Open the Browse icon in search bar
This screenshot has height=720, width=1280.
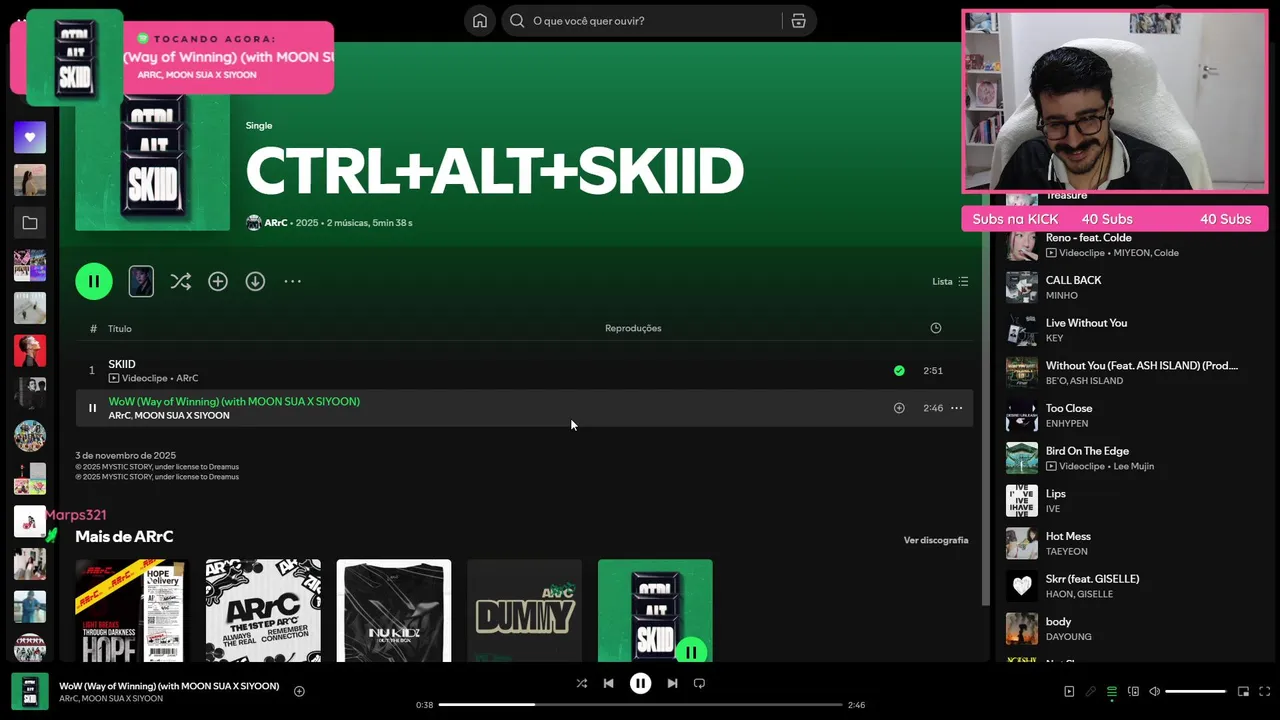pos(798,21)
